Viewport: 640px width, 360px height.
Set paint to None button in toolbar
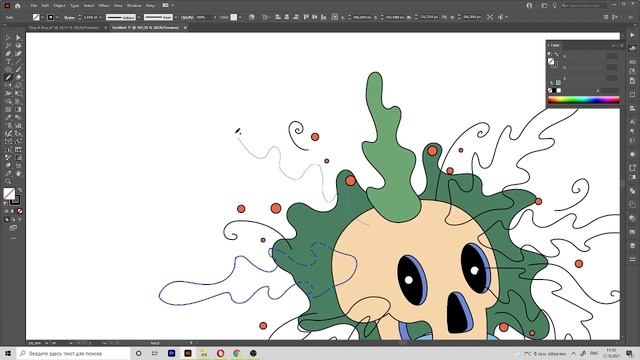19,211
